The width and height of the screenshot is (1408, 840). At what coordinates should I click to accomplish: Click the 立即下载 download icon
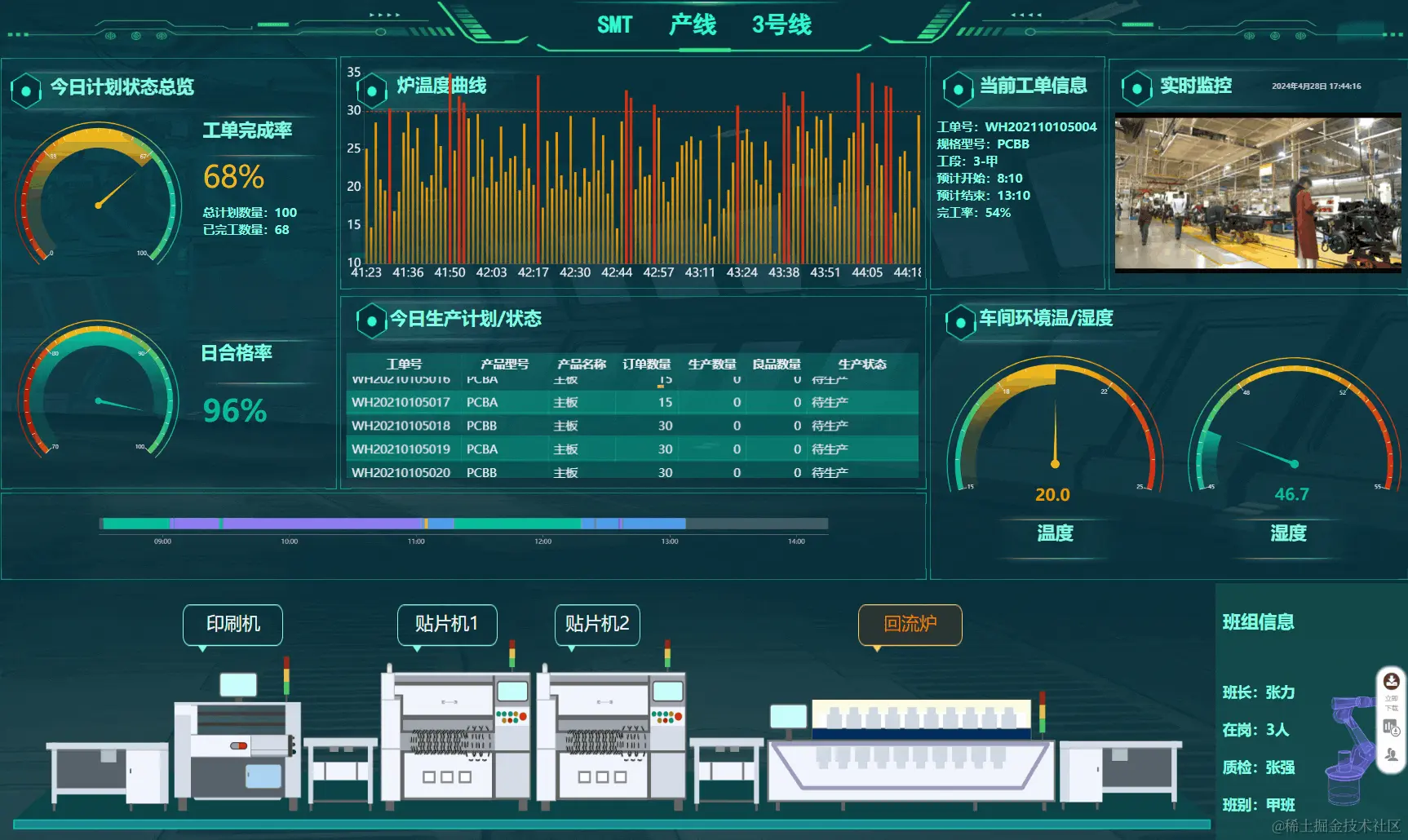1392,682
